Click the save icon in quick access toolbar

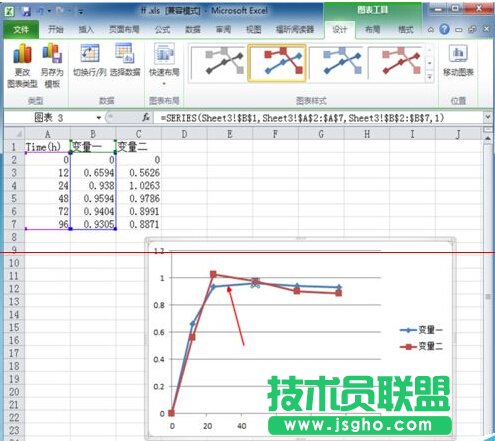[x=26, y=11]
